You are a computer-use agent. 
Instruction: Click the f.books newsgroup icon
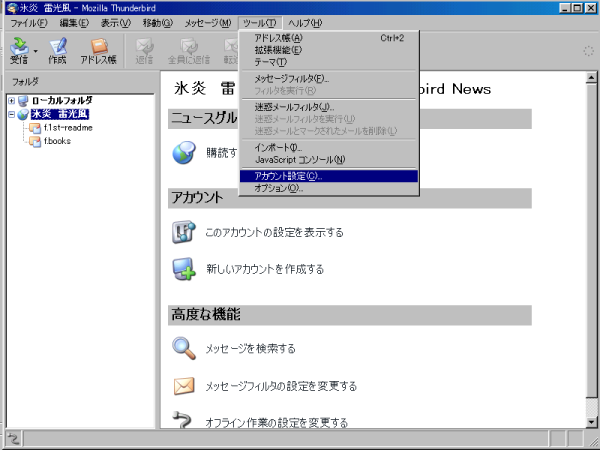pos(35,141)
